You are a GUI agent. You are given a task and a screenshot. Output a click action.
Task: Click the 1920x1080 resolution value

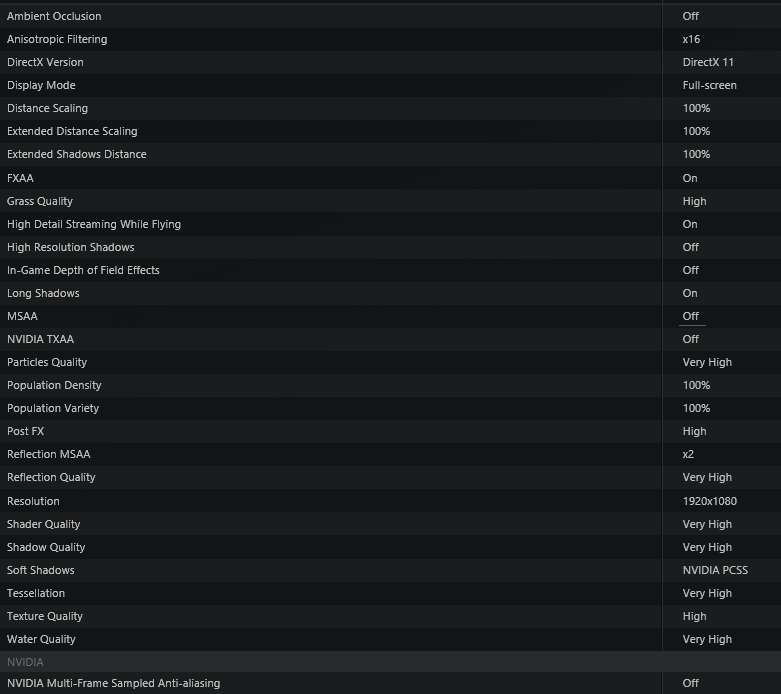click(x=709, y=501)
